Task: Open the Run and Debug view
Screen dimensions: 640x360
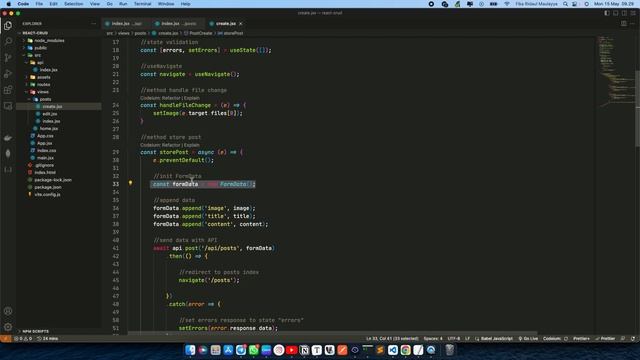Action: pos(8,74)
